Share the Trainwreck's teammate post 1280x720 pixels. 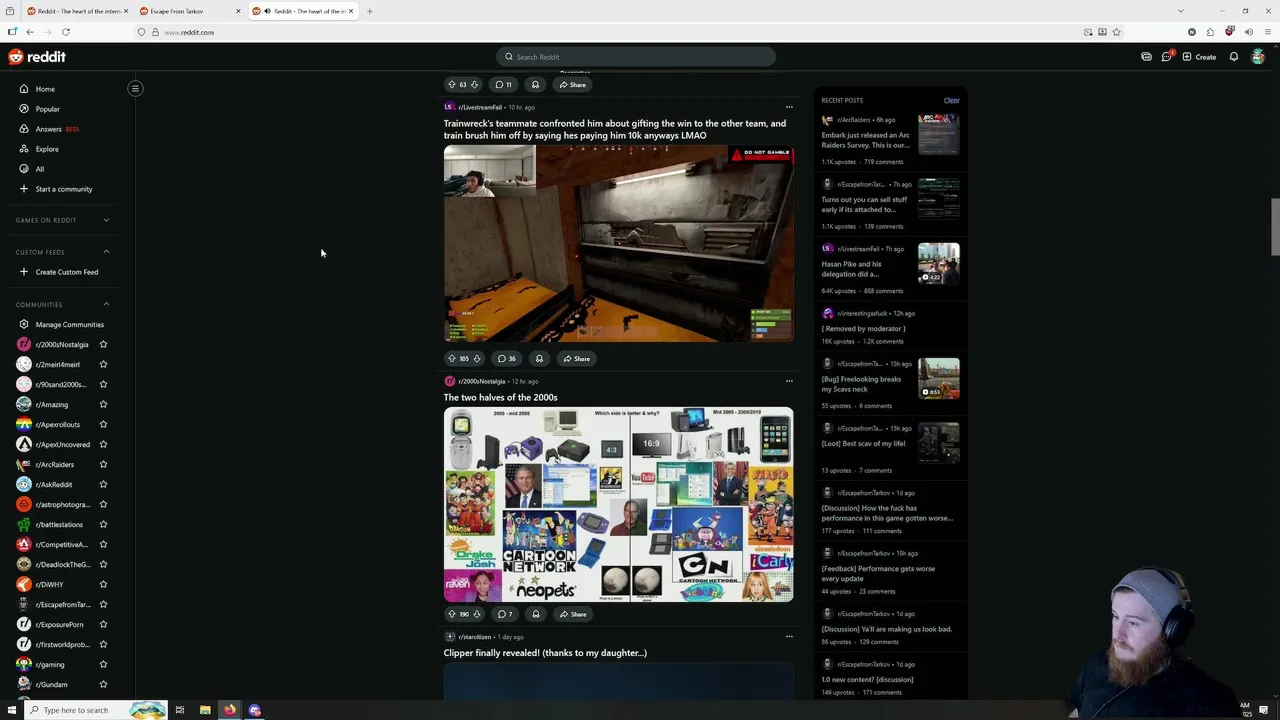575,359
